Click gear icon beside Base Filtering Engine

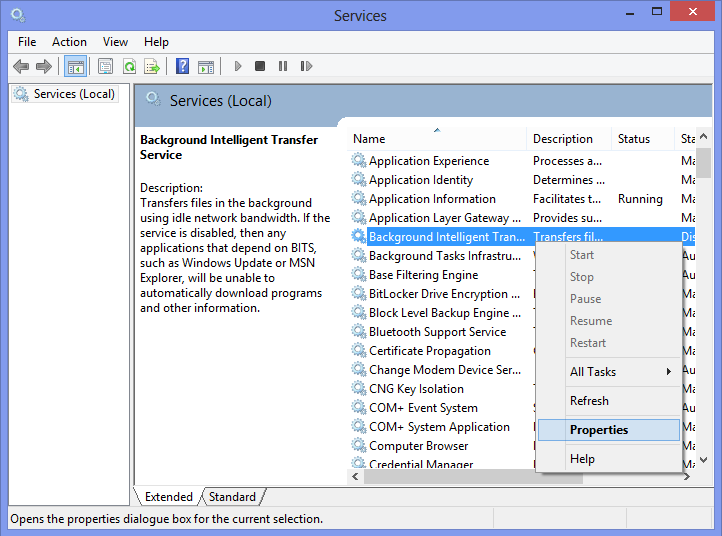[x=359, y=274]
